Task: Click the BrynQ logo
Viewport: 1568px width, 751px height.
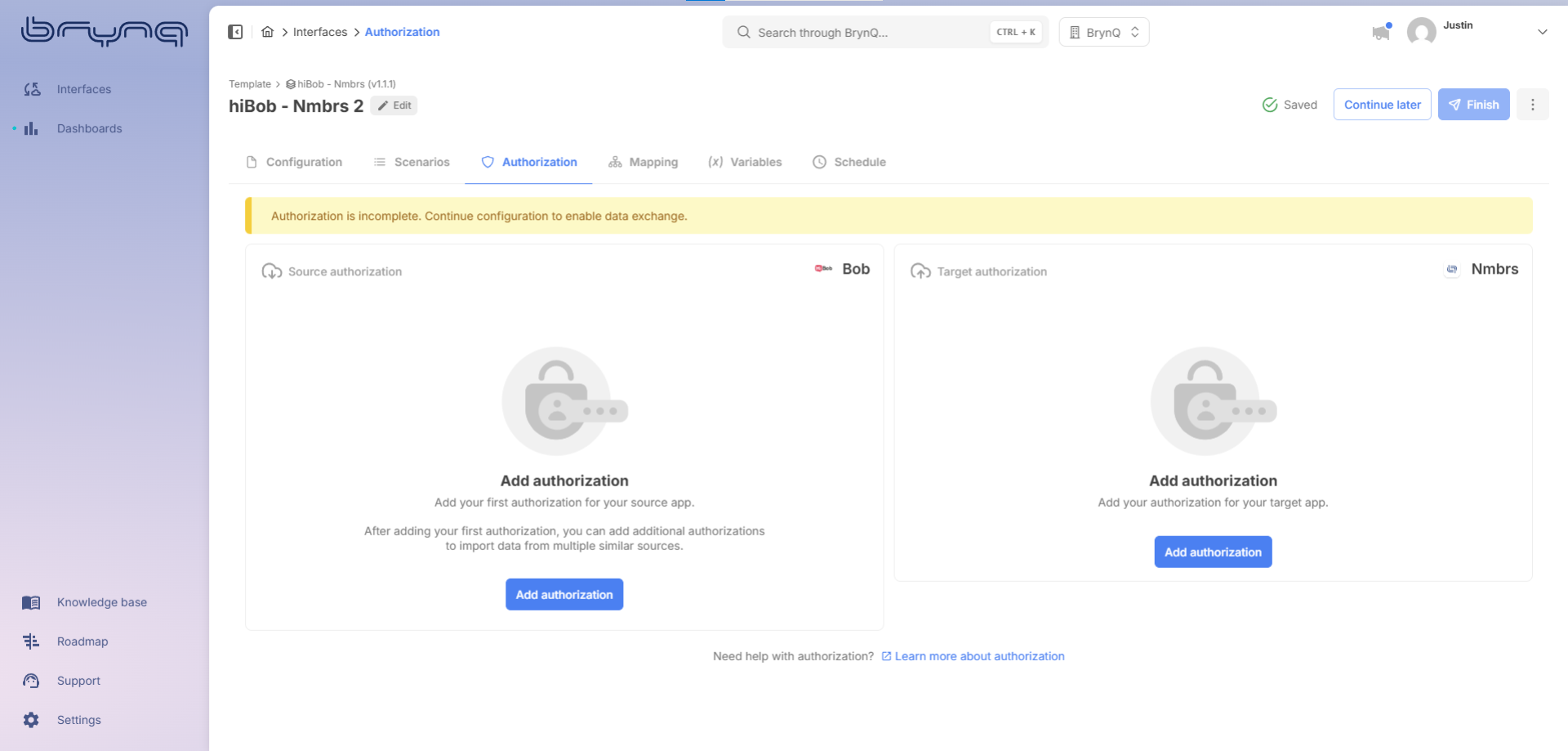Action: point(105,32)
